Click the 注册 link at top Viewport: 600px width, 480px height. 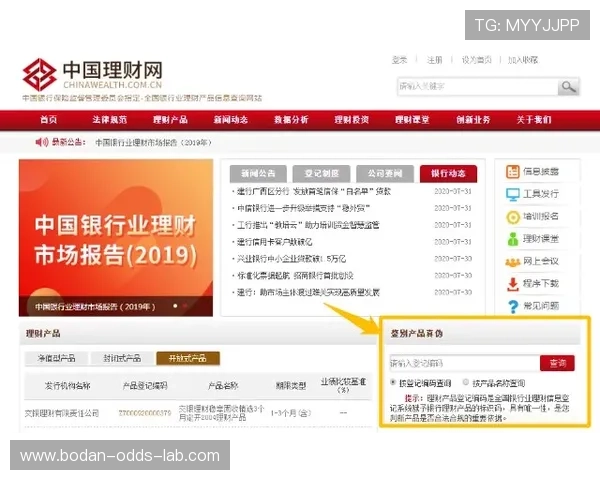click(434, 60)
